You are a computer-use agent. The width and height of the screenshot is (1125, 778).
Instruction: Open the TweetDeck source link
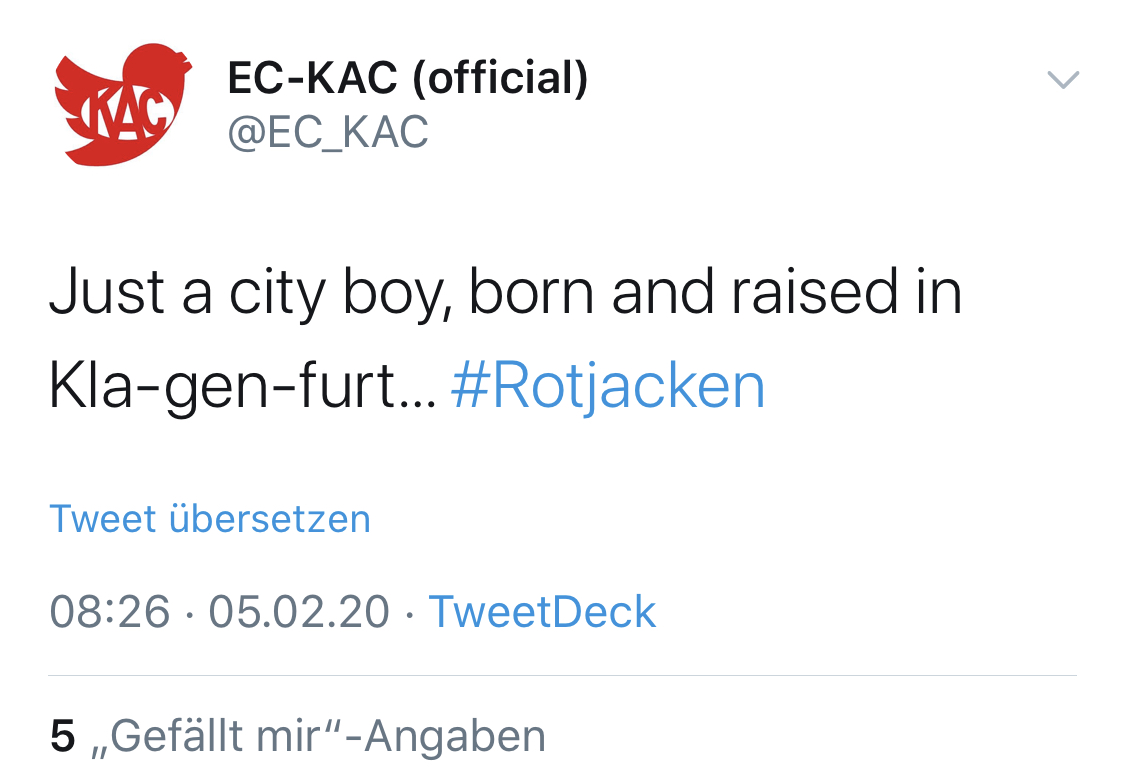click(543, 612)
